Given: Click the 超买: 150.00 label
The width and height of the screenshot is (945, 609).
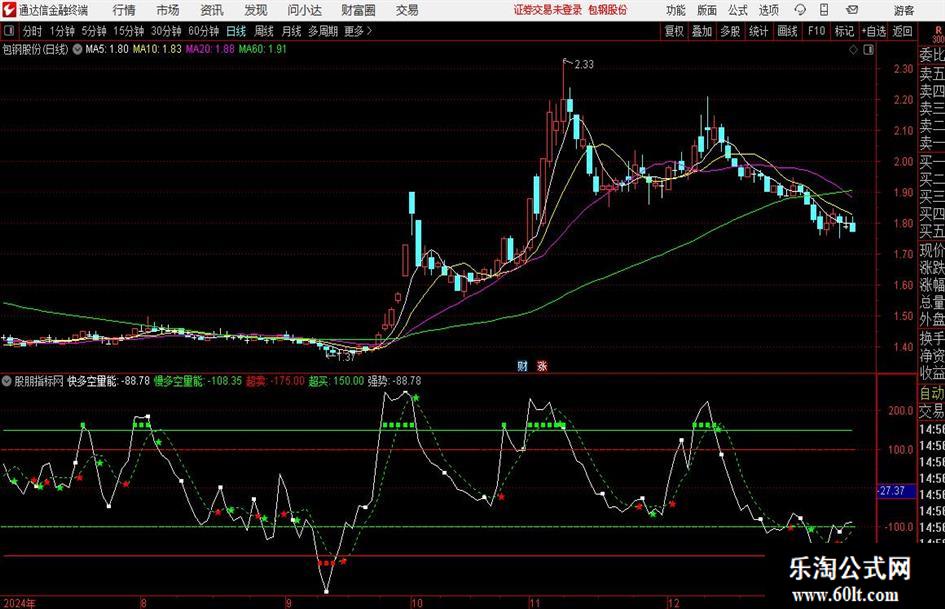Looking at the screenshot, I should [x=336, y=381].
